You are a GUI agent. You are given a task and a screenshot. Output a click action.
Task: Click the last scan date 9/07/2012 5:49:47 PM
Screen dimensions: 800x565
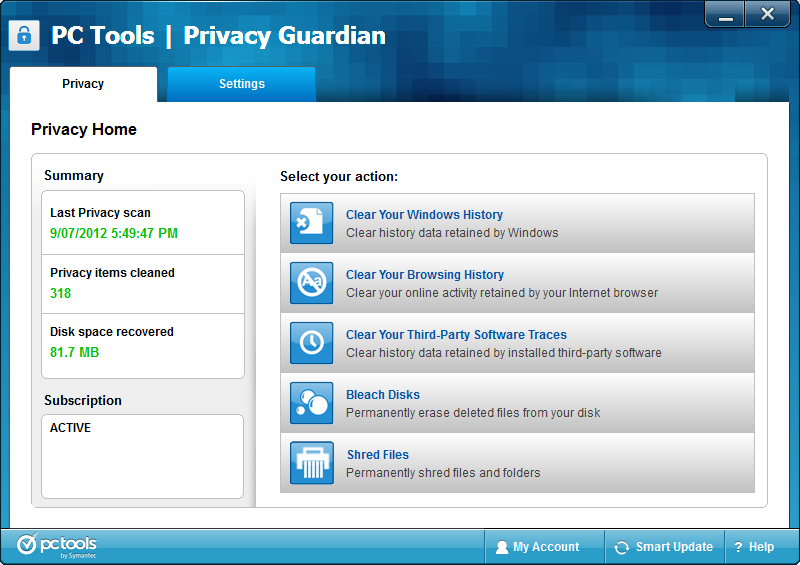point(114,233)
